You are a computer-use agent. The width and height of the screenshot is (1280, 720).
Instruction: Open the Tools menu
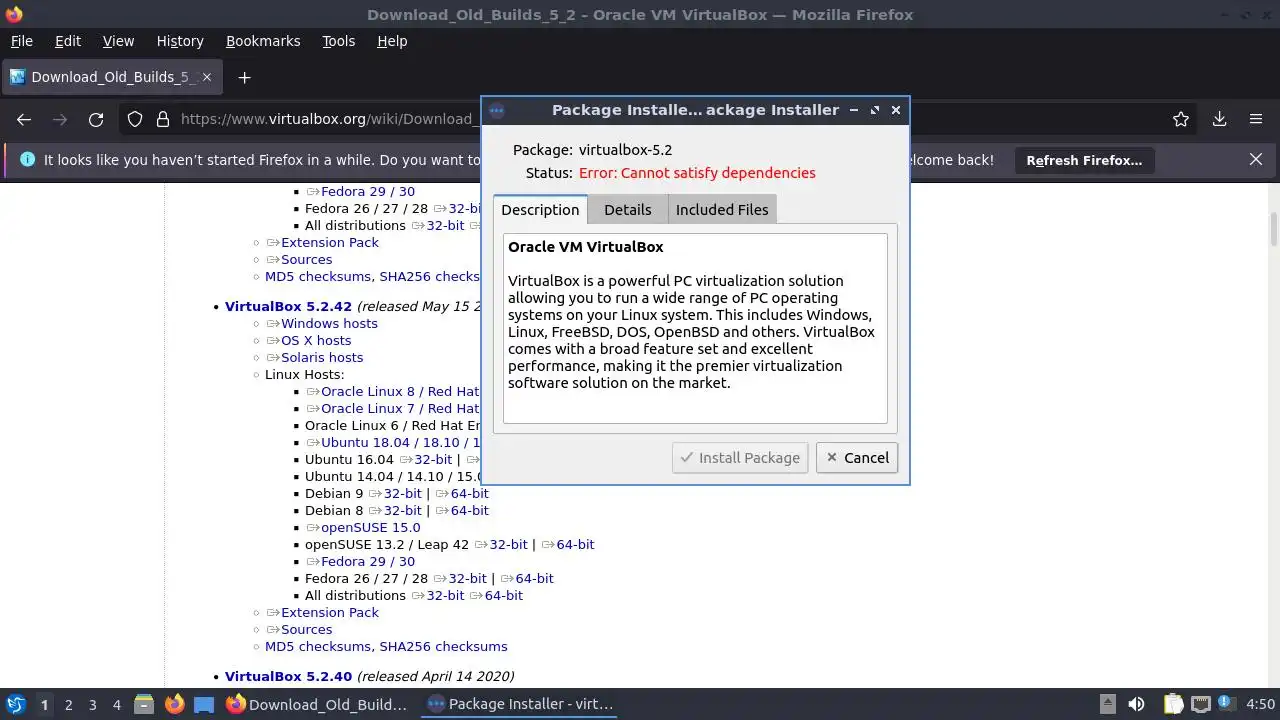338,41
